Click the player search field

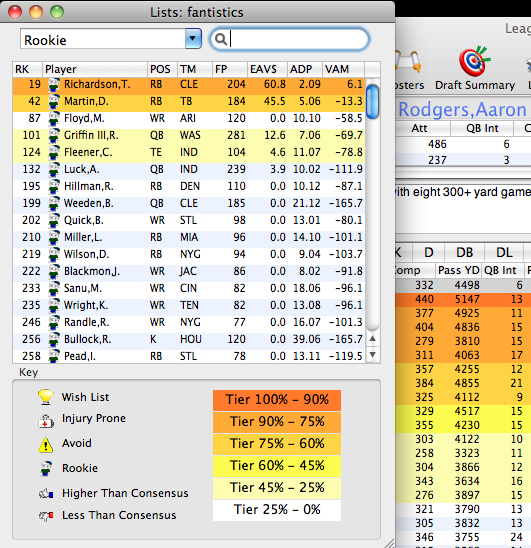point(289,39)
